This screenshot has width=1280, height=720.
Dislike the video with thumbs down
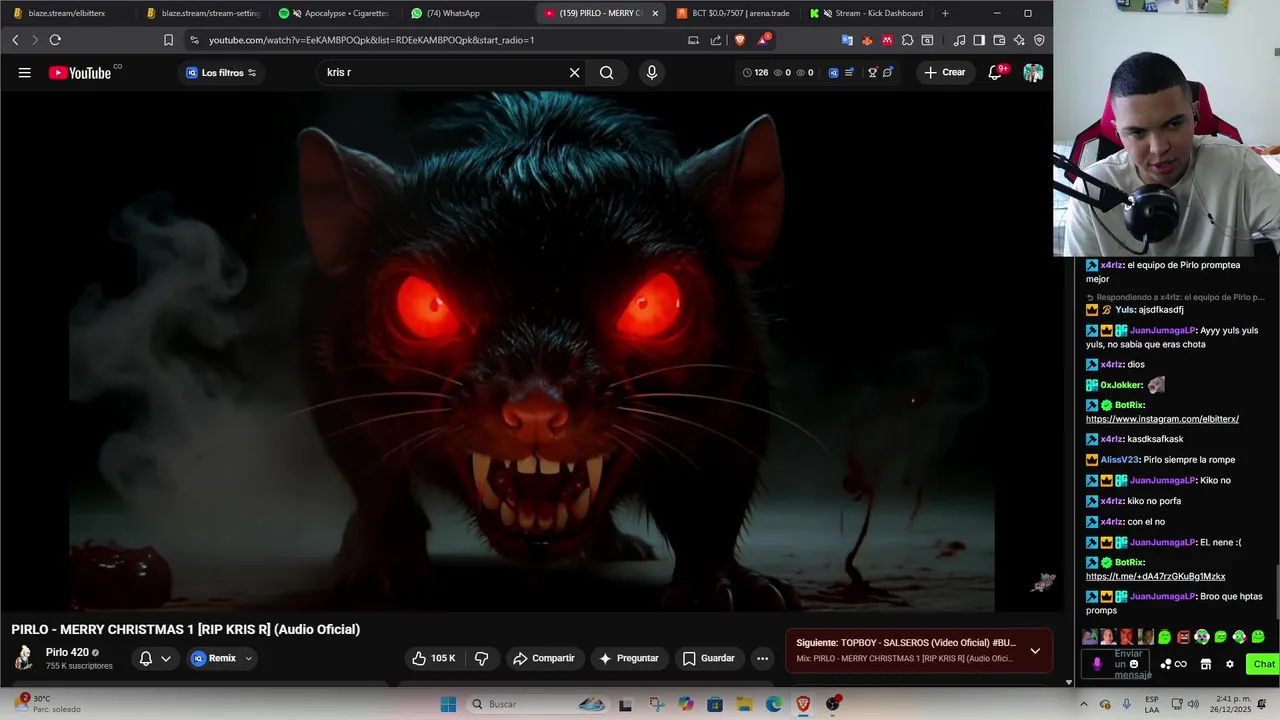click(481, 658)
